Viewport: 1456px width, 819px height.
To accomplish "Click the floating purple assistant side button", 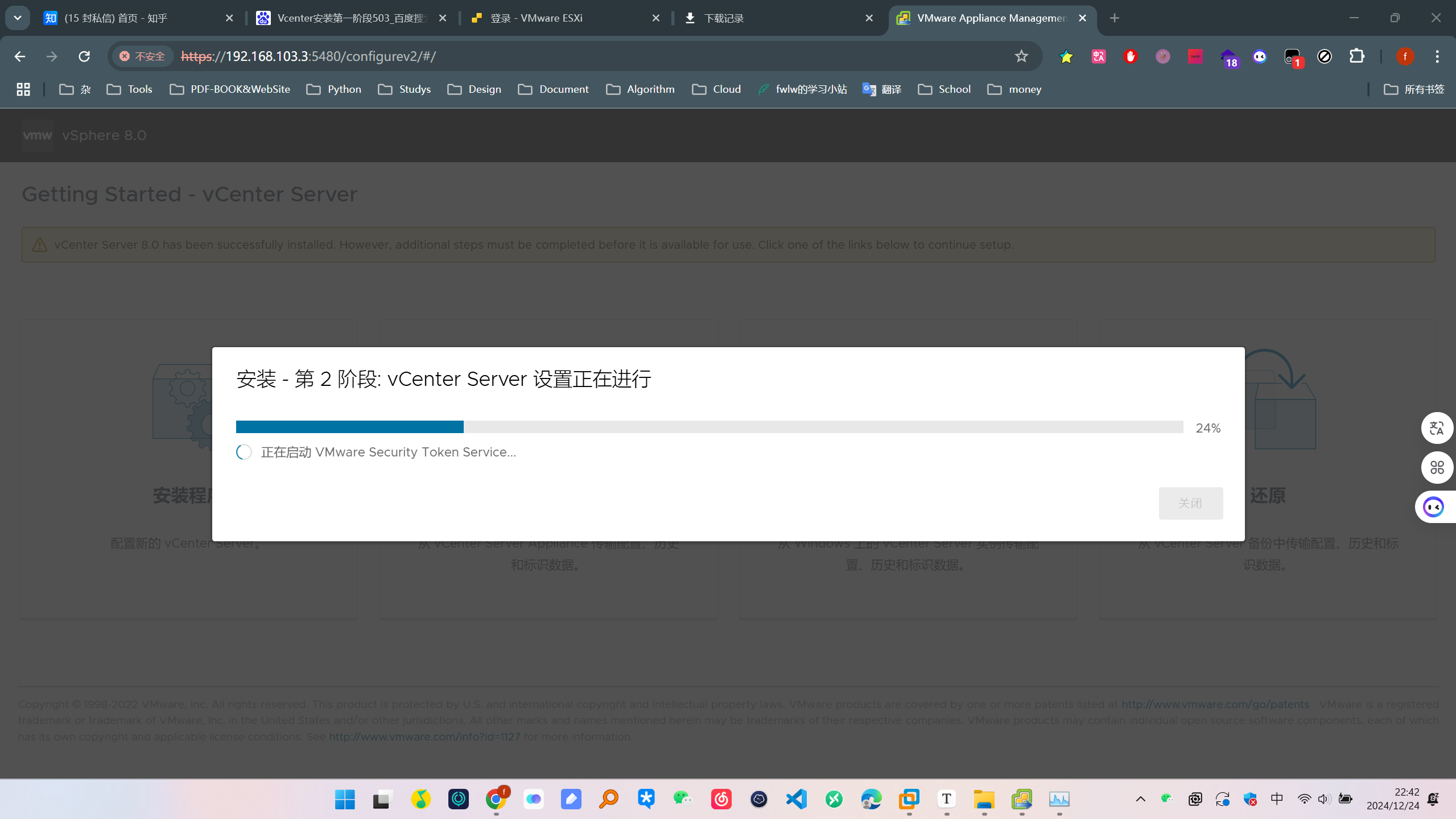I will (1434, 507).
